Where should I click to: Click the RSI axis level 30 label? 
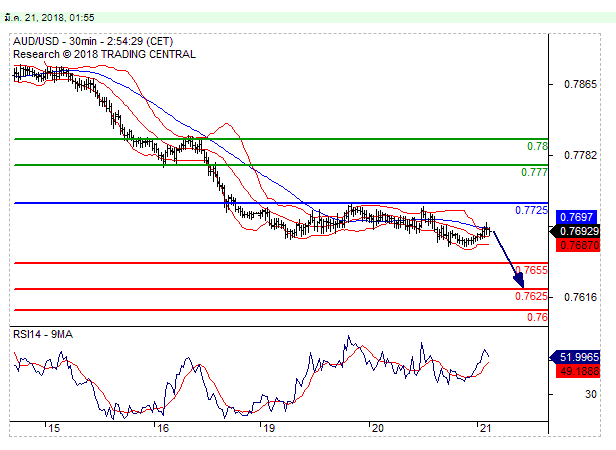point(590,394)
